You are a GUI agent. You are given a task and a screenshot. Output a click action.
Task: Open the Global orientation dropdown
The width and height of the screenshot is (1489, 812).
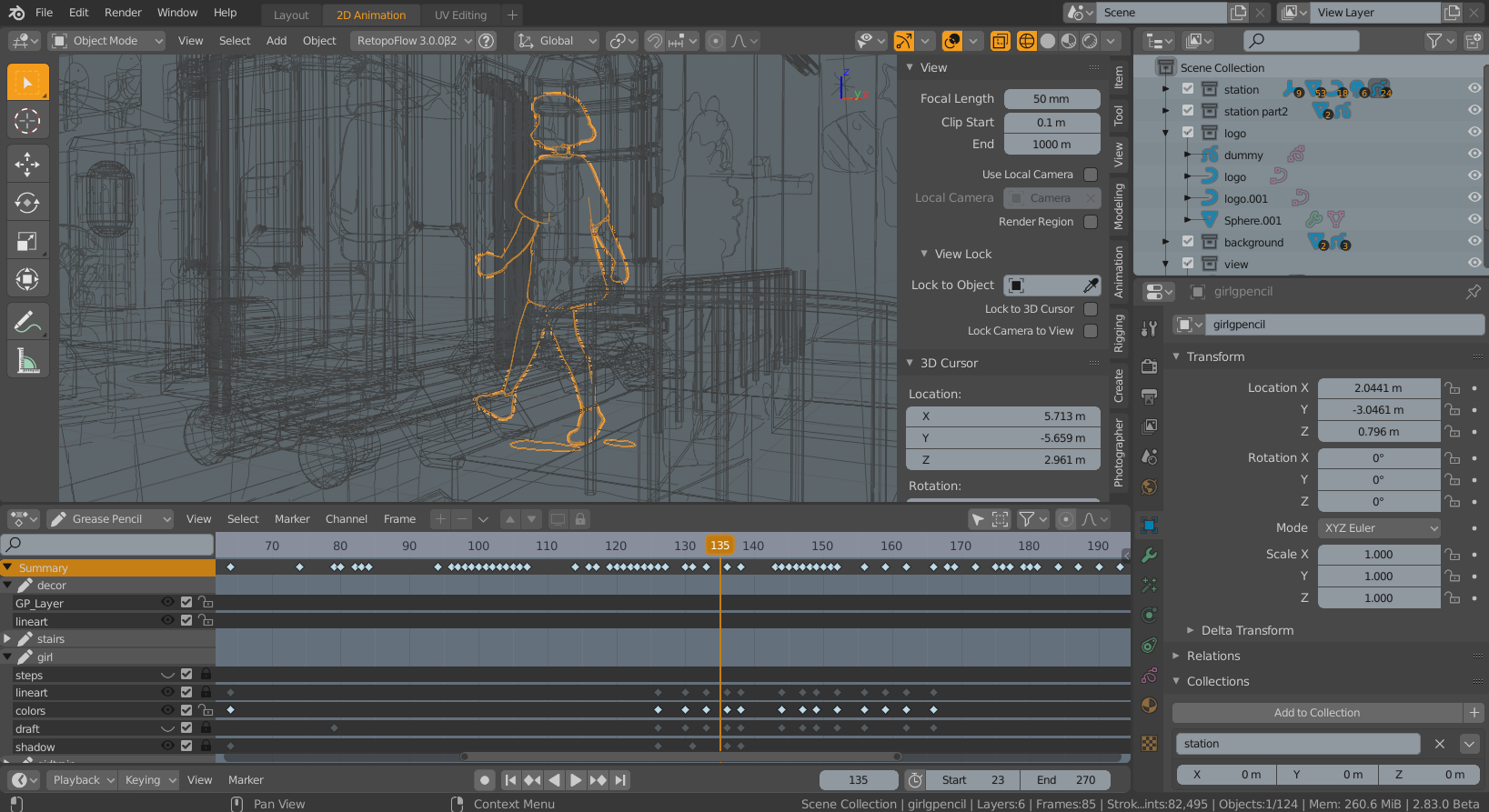pyautogui.click(x=557, y=41)
